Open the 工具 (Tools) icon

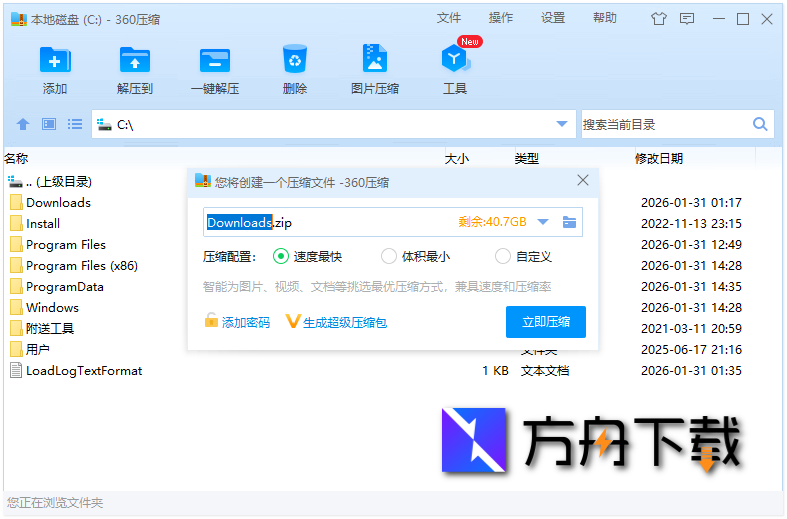click(x=455, y=59)
